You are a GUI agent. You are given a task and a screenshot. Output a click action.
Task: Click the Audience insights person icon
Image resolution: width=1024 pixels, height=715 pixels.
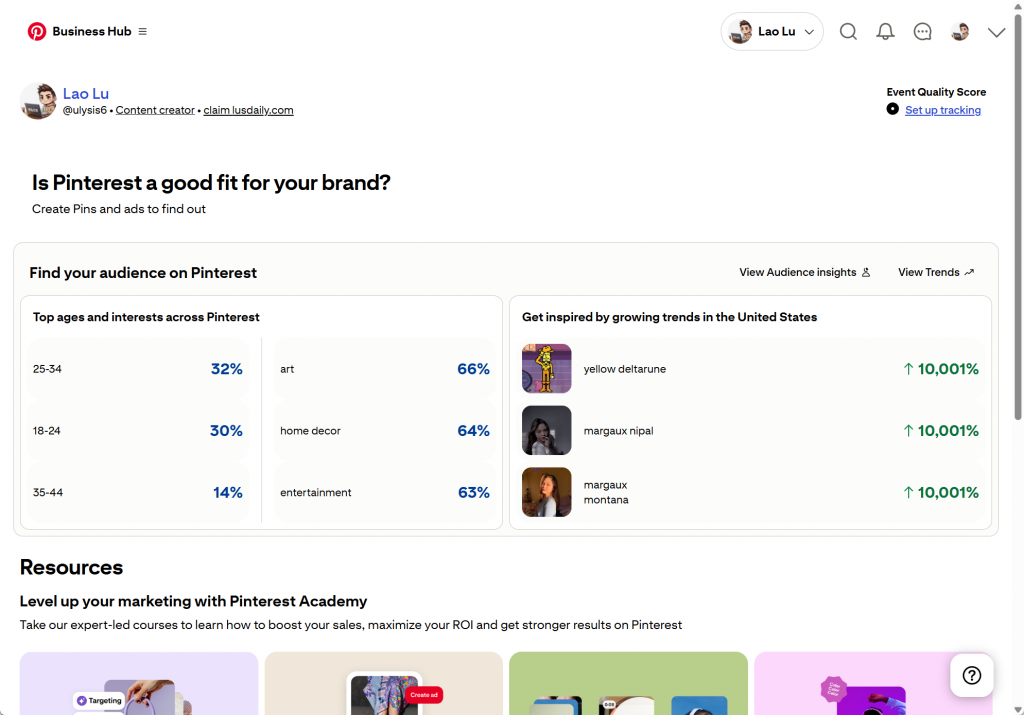click(866, 272)
